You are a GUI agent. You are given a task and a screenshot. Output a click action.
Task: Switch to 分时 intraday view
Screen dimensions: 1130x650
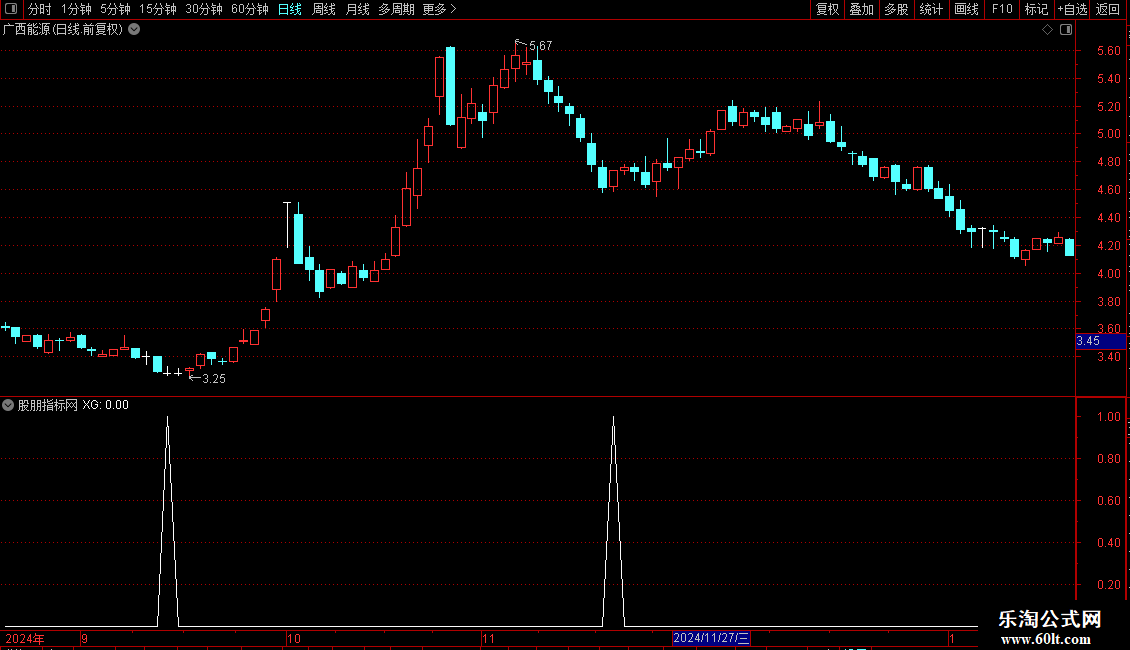pyautogui.click(x=40, y=9)
